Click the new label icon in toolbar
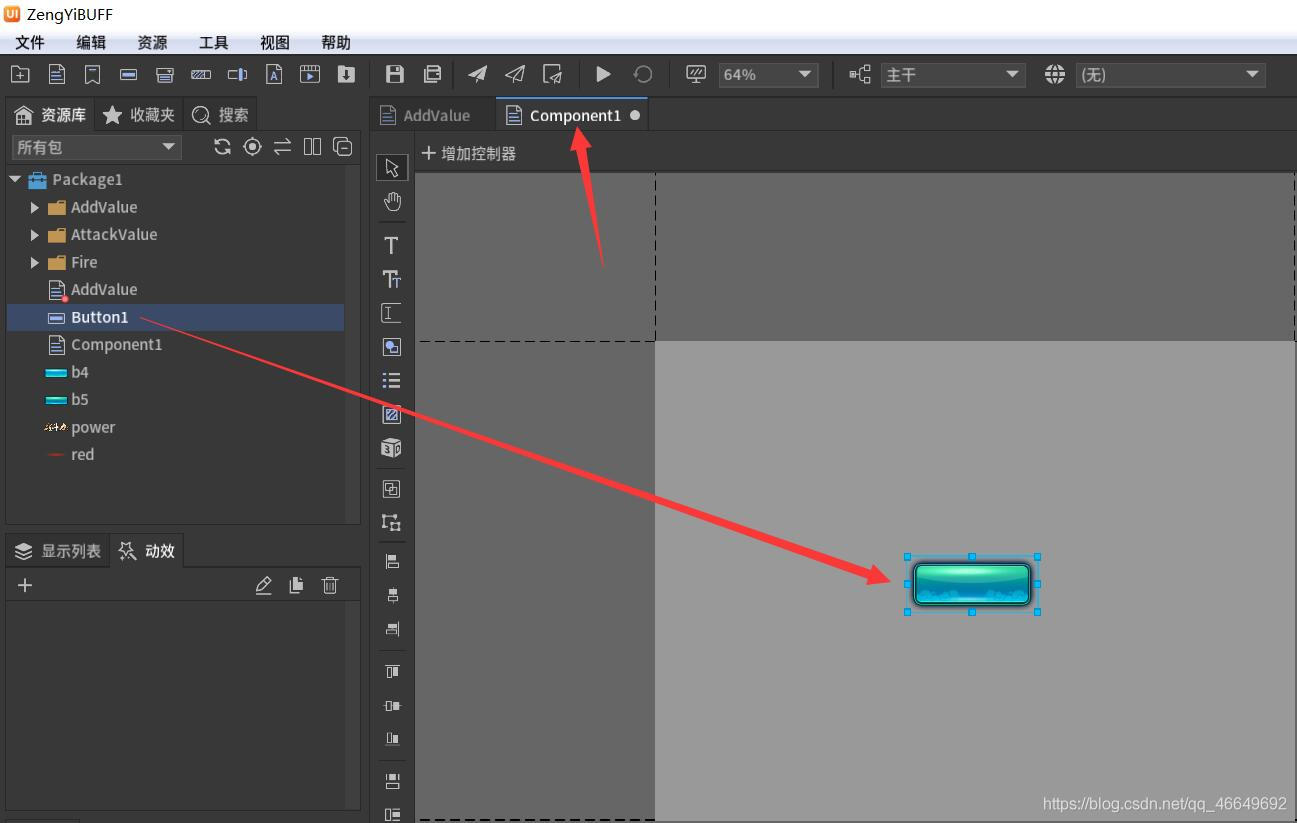Image resolution: width=1297 pixels, height=823 pixels. pyautogui.click(x=92, y=74)
